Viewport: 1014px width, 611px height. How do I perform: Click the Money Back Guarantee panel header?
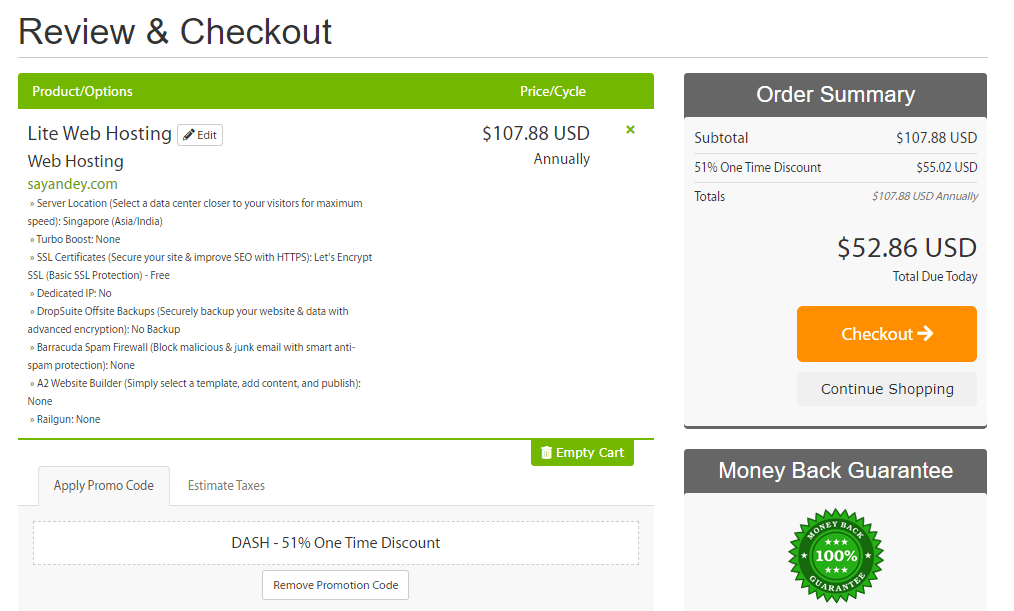tap(836, 471)
